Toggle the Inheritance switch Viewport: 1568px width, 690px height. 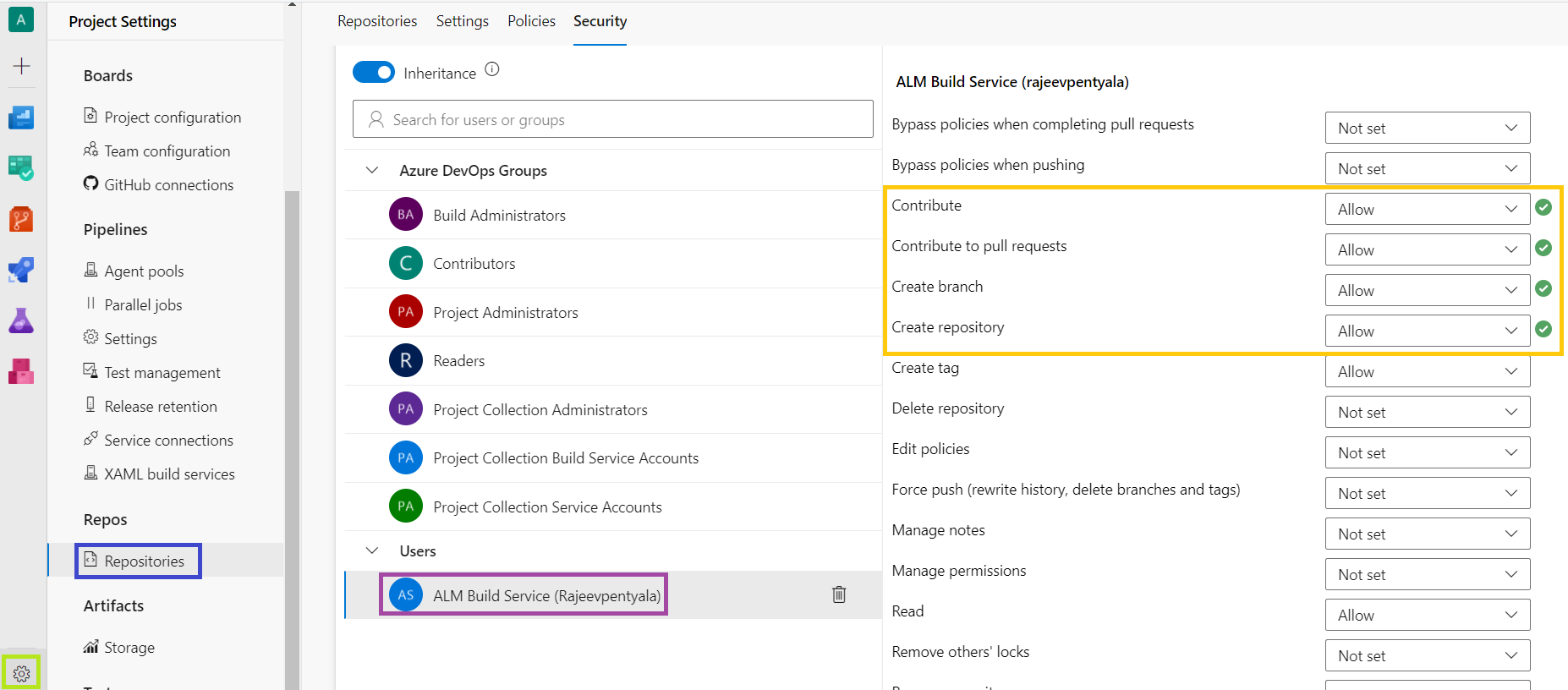pos(373,73)
